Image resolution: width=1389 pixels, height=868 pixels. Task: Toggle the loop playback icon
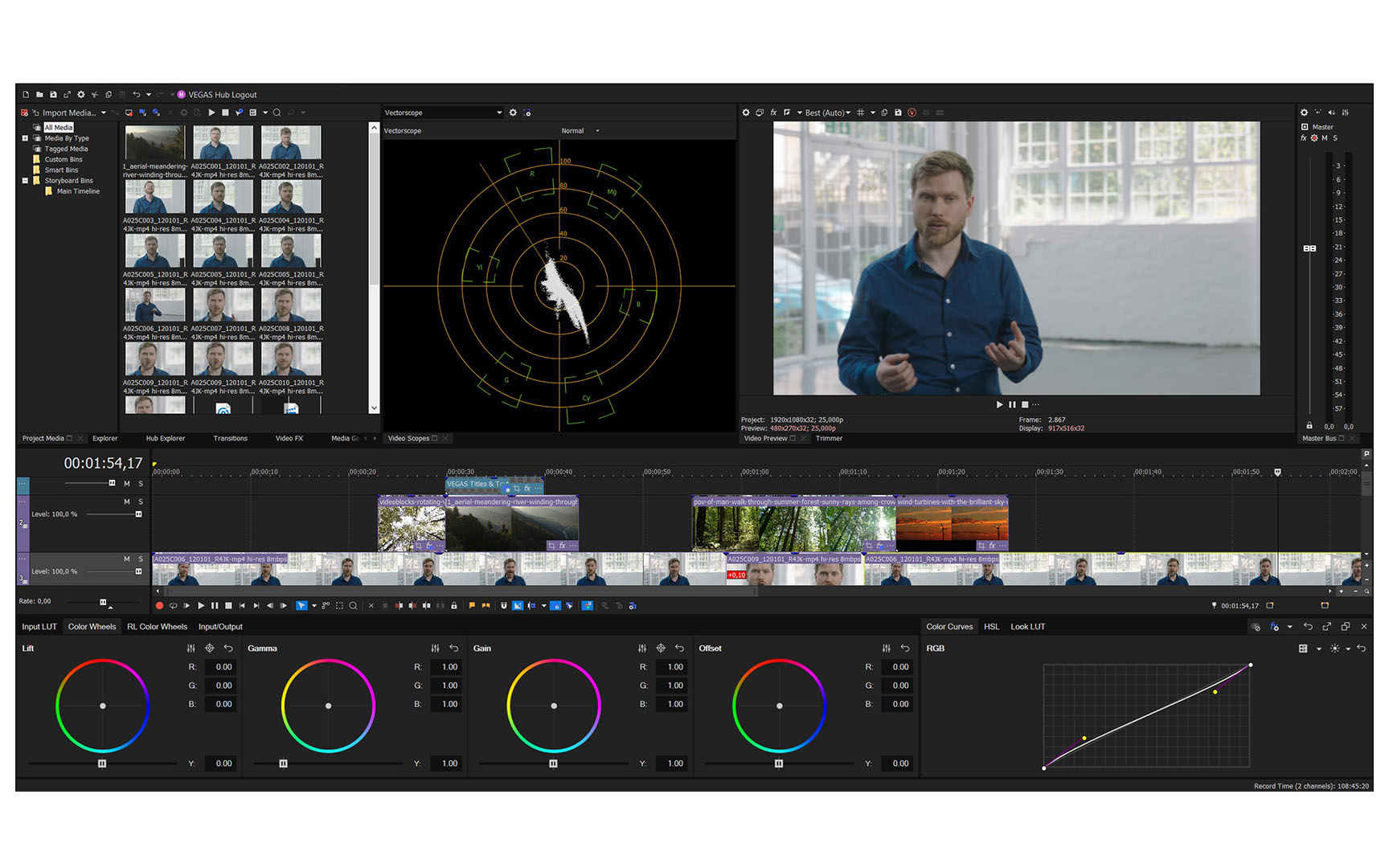pos(173,606)
